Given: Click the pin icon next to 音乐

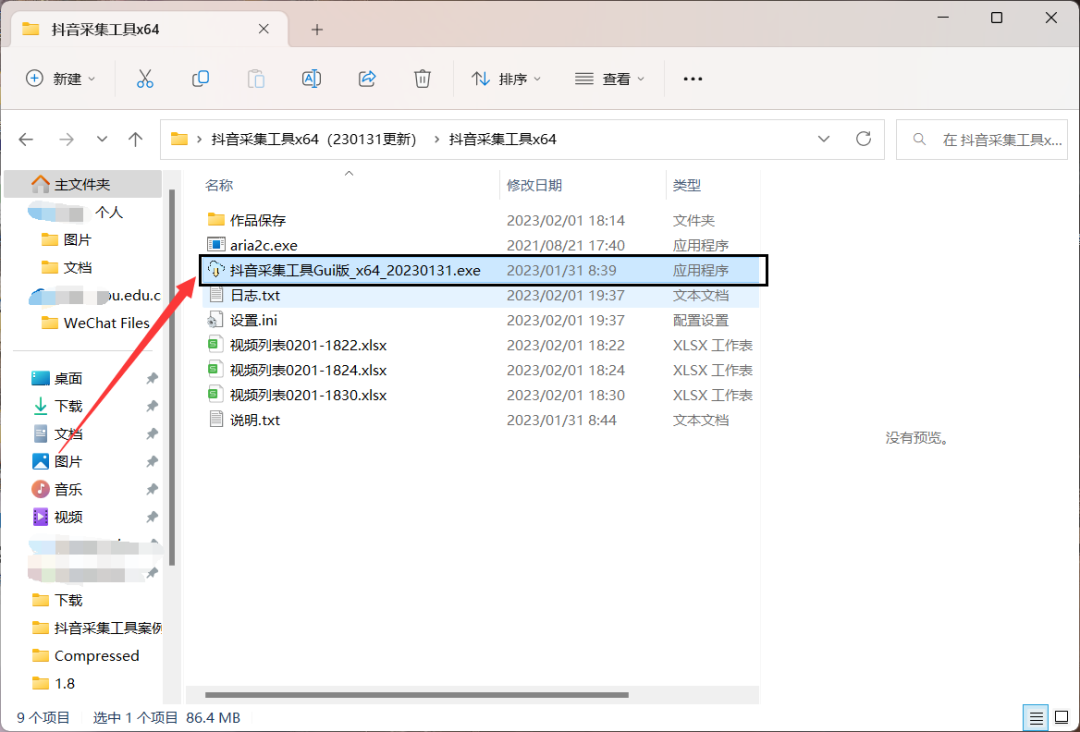Looking at the screenshot, I should (152, 489).
